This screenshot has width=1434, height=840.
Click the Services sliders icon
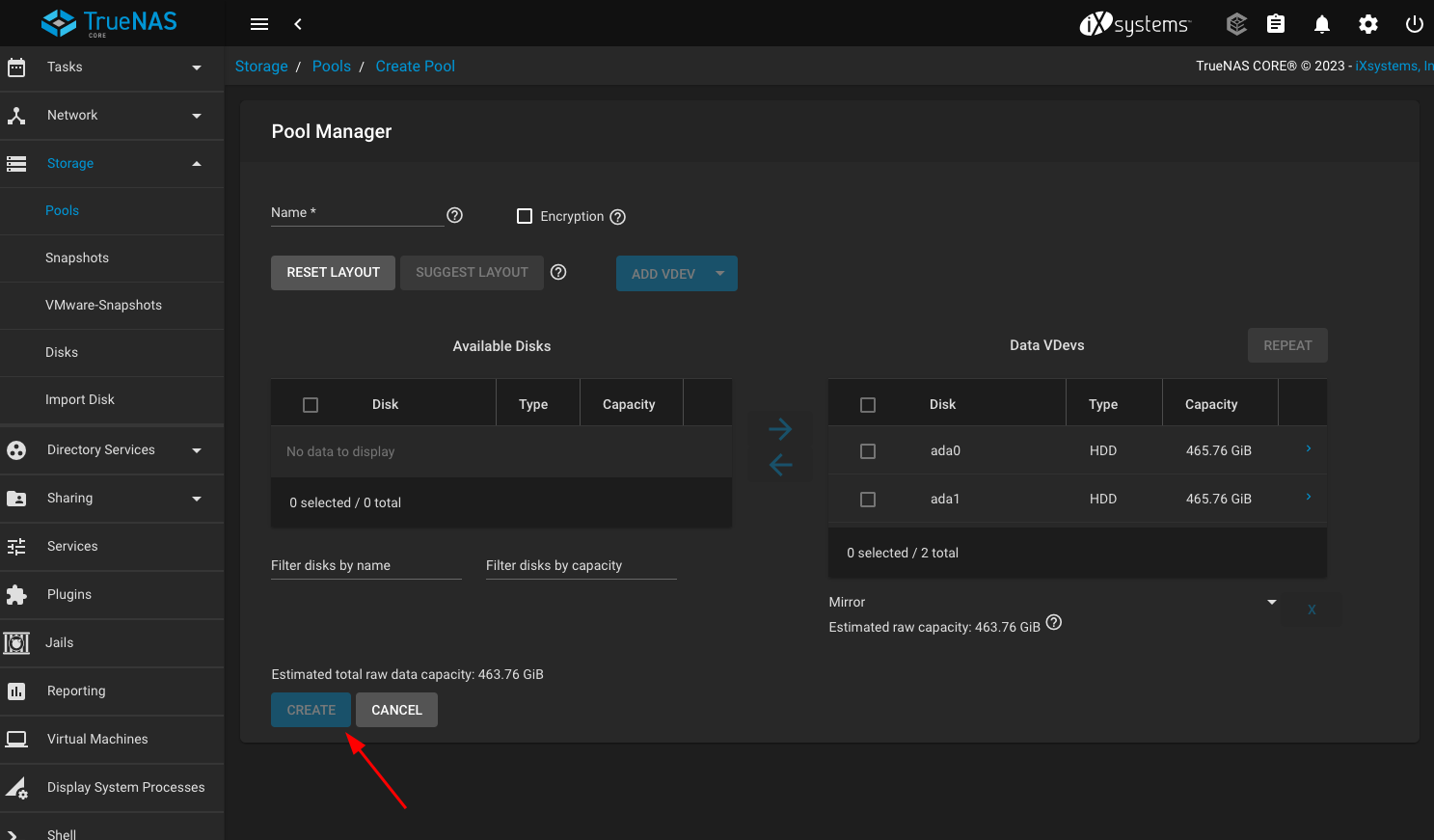16,547
